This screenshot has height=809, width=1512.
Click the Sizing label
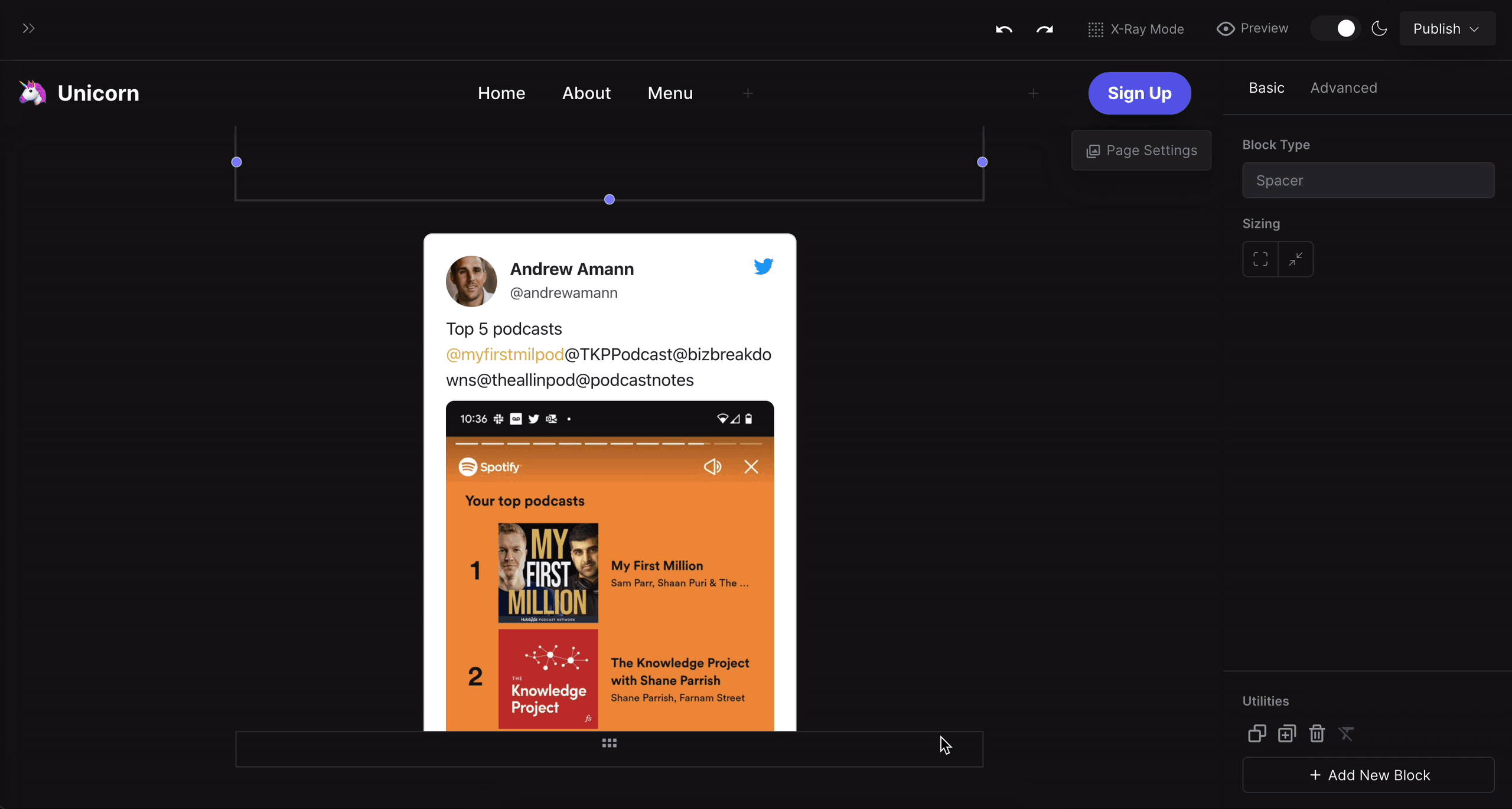1261,224
